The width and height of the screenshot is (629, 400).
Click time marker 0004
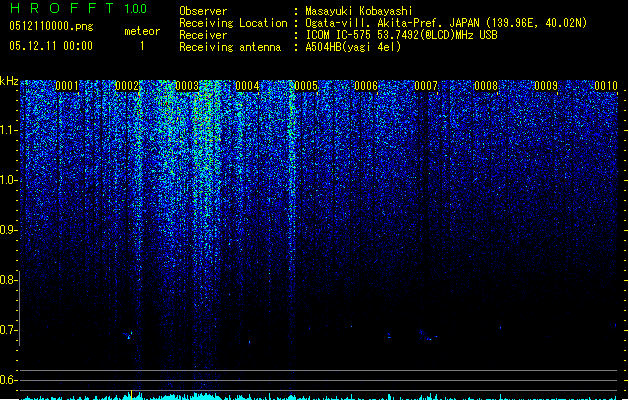247,86
